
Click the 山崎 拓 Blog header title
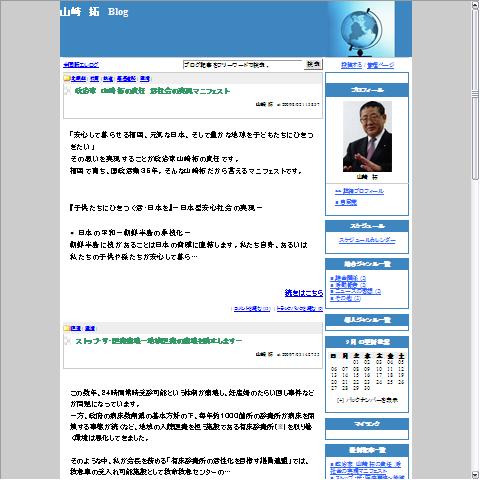click(94, 12)
